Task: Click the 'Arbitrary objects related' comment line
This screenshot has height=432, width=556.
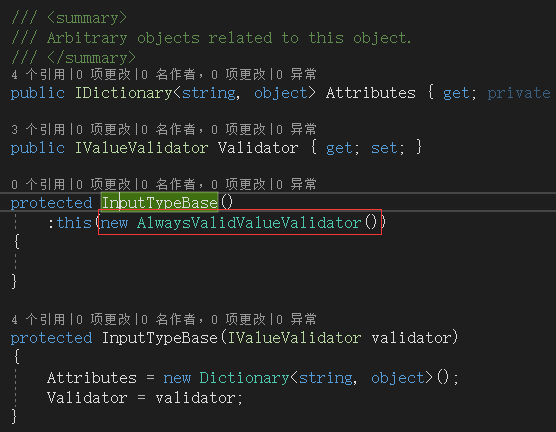Action: [211, 38]
